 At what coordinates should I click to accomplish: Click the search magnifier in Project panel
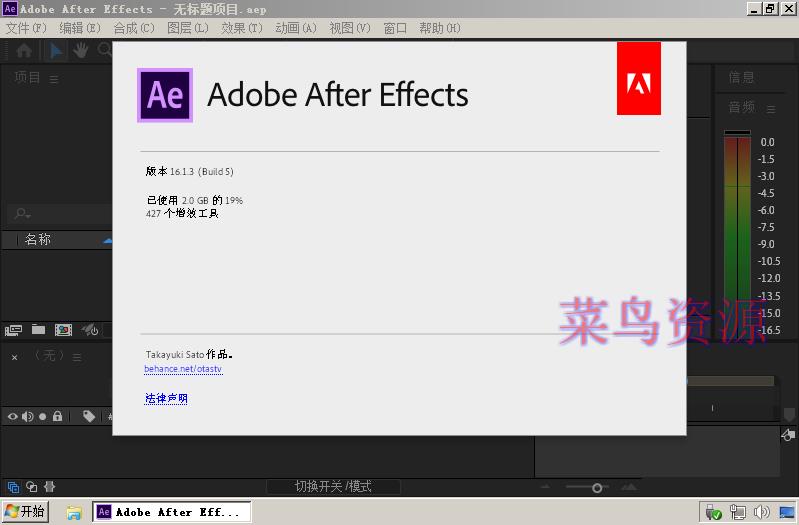point(22,214)
